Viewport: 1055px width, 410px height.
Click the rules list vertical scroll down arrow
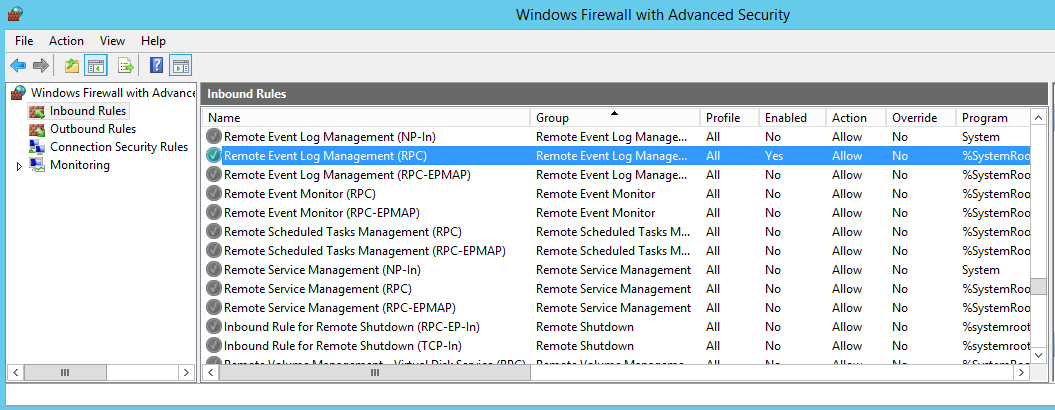coord(1039,354)
